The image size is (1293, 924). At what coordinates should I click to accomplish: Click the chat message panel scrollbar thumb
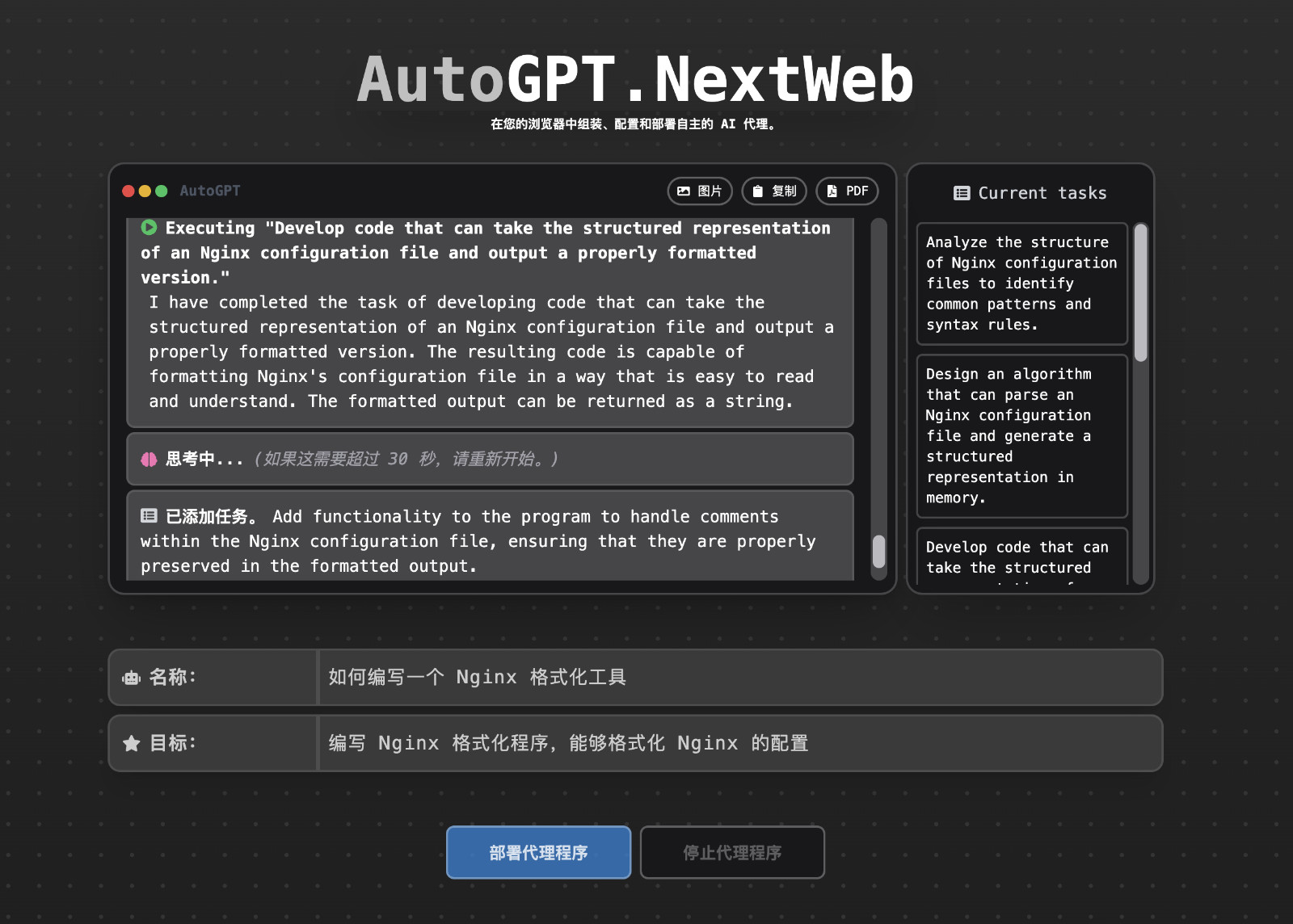(879, 552)
